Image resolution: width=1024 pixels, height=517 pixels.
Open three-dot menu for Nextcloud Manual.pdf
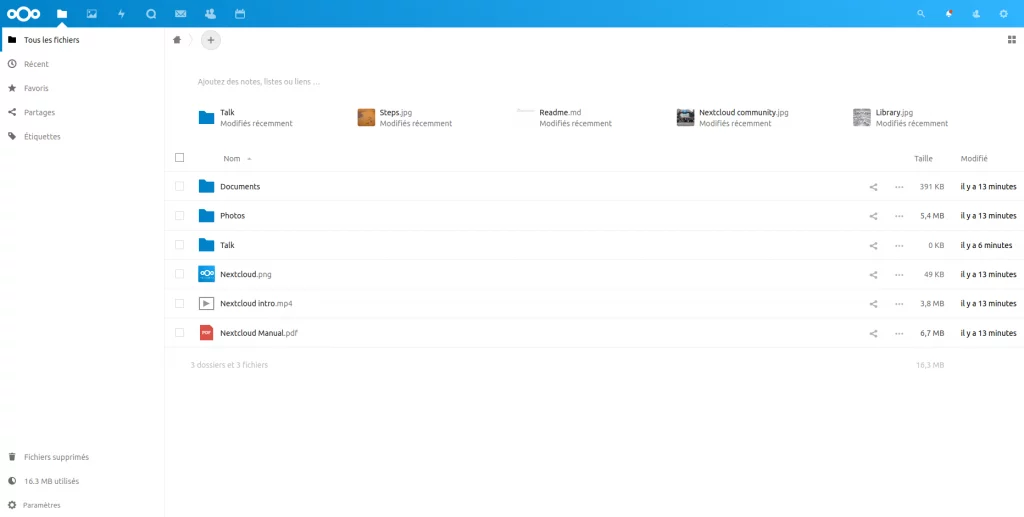click(899, 334)
